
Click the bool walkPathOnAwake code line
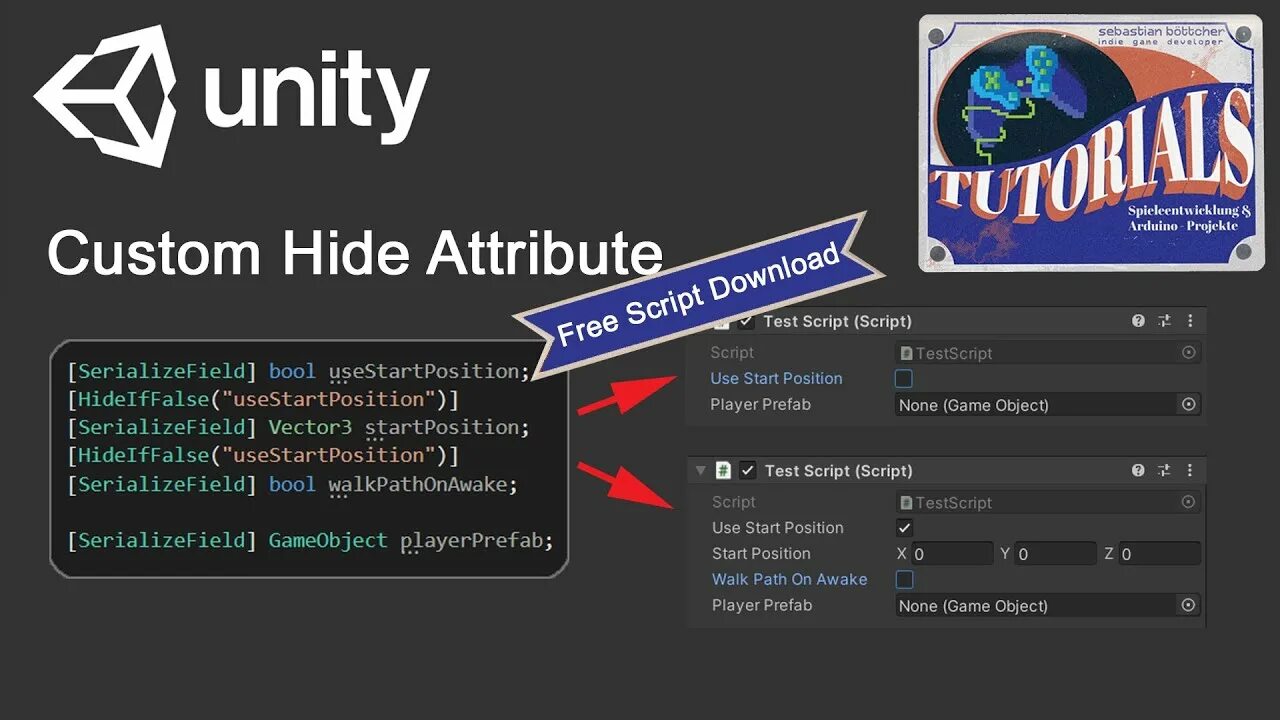[x=293, y=484]
